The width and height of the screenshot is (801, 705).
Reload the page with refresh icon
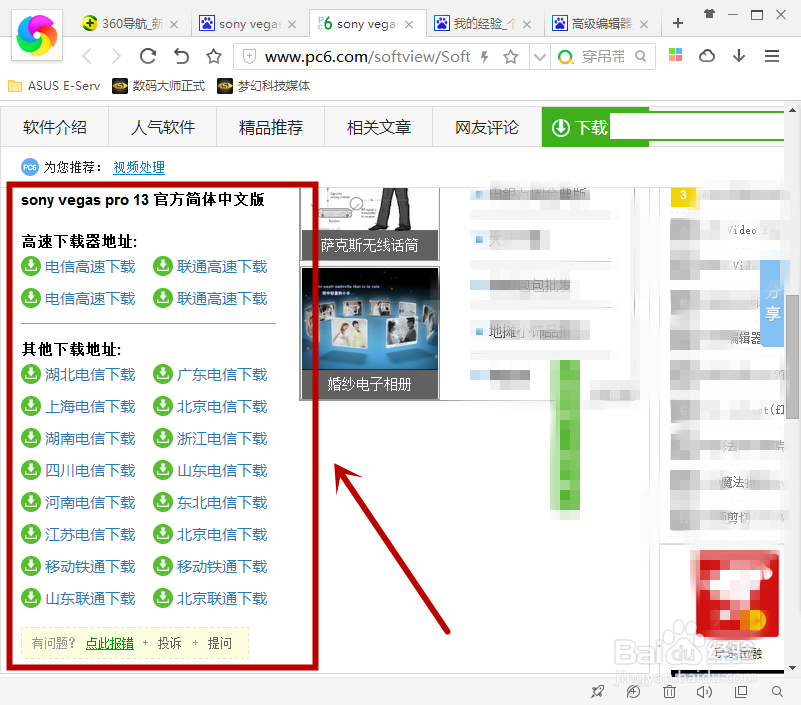pyautogui.click(x=148, y=56)
